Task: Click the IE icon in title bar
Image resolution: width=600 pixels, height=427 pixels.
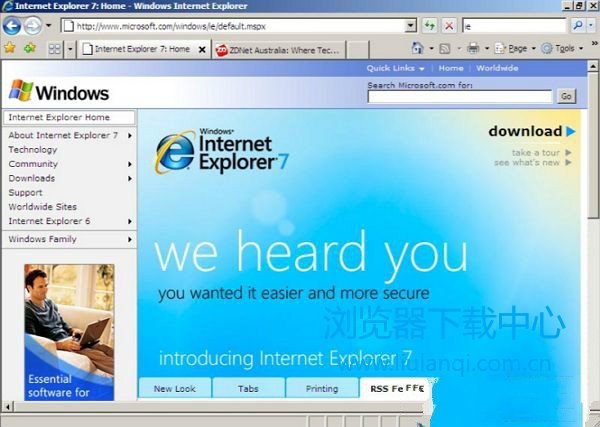Action: coord(7,6)
